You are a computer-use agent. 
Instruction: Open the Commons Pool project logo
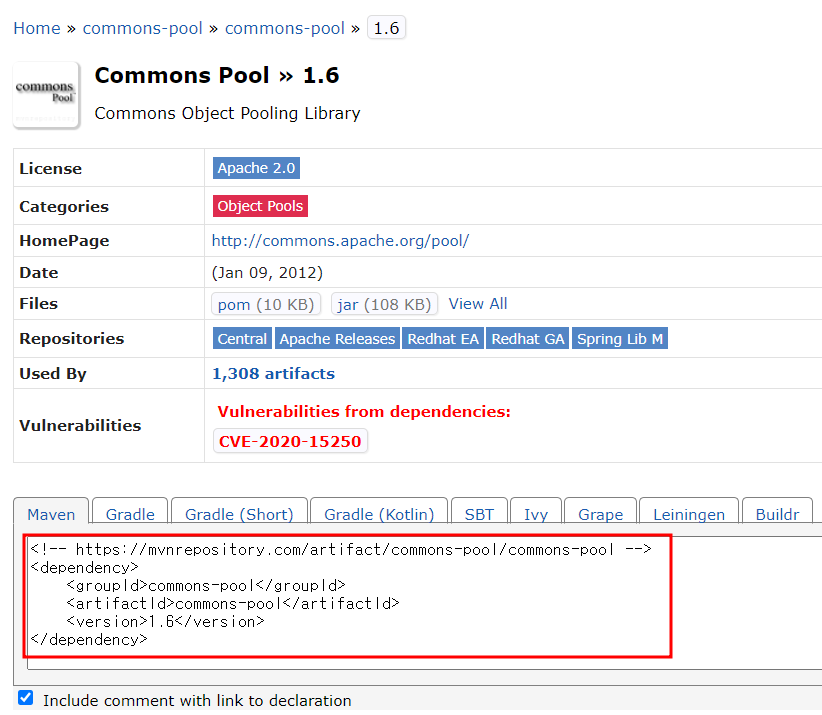click(x=45, y=94)
